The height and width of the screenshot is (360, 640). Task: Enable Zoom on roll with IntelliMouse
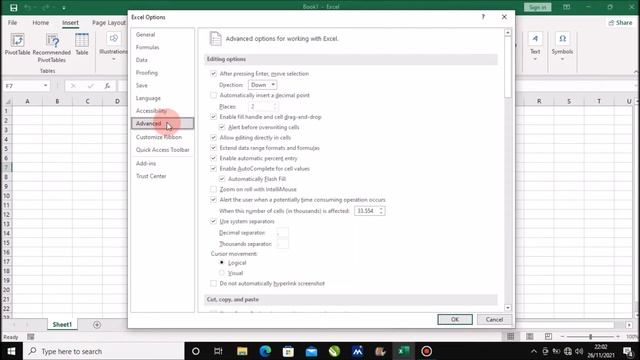[x=213, y=189]
